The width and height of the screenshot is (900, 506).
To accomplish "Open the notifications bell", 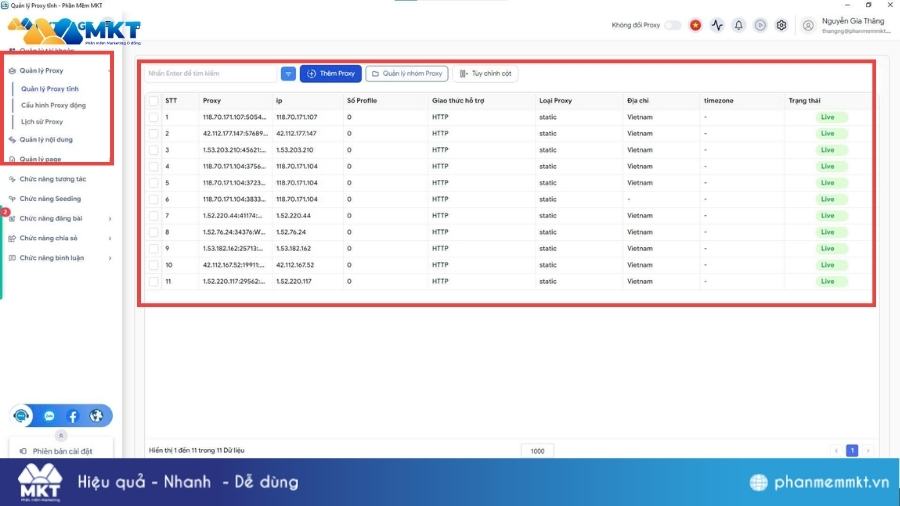I will [739, 25].
